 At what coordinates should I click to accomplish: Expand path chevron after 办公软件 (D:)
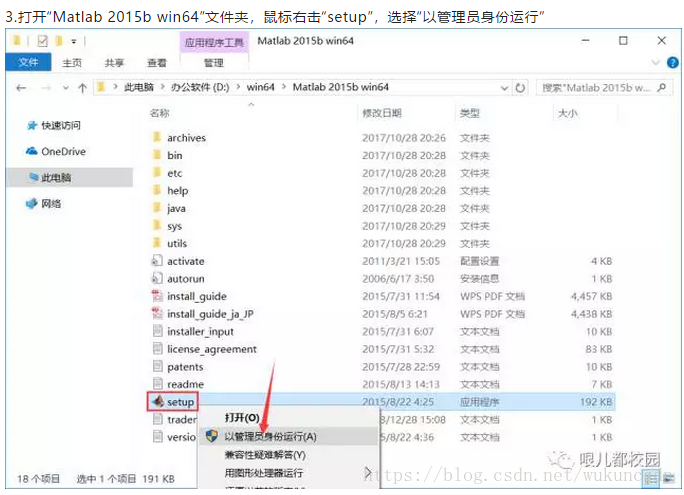[238, 87]
